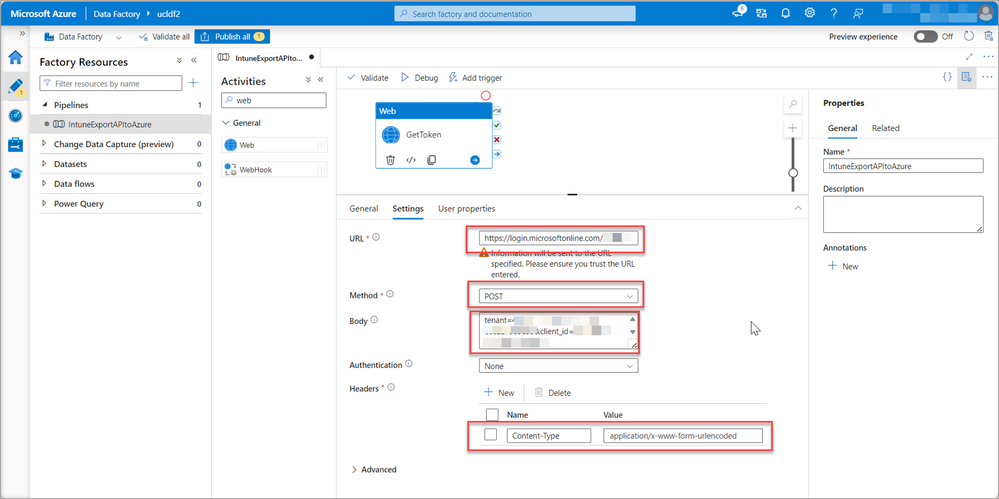This screenshot has height=499, width=999.
Task: Click the canvas zoom slider handle
Action: (793, 173)
